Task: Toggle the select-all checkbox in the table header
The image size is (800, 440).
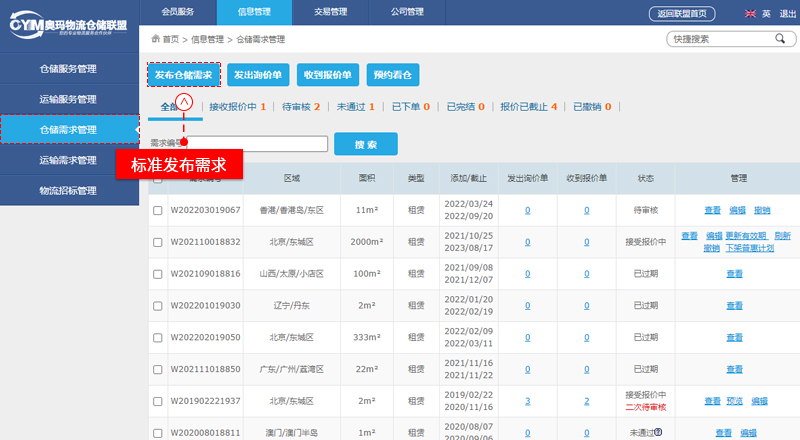Action: [157, 179]
